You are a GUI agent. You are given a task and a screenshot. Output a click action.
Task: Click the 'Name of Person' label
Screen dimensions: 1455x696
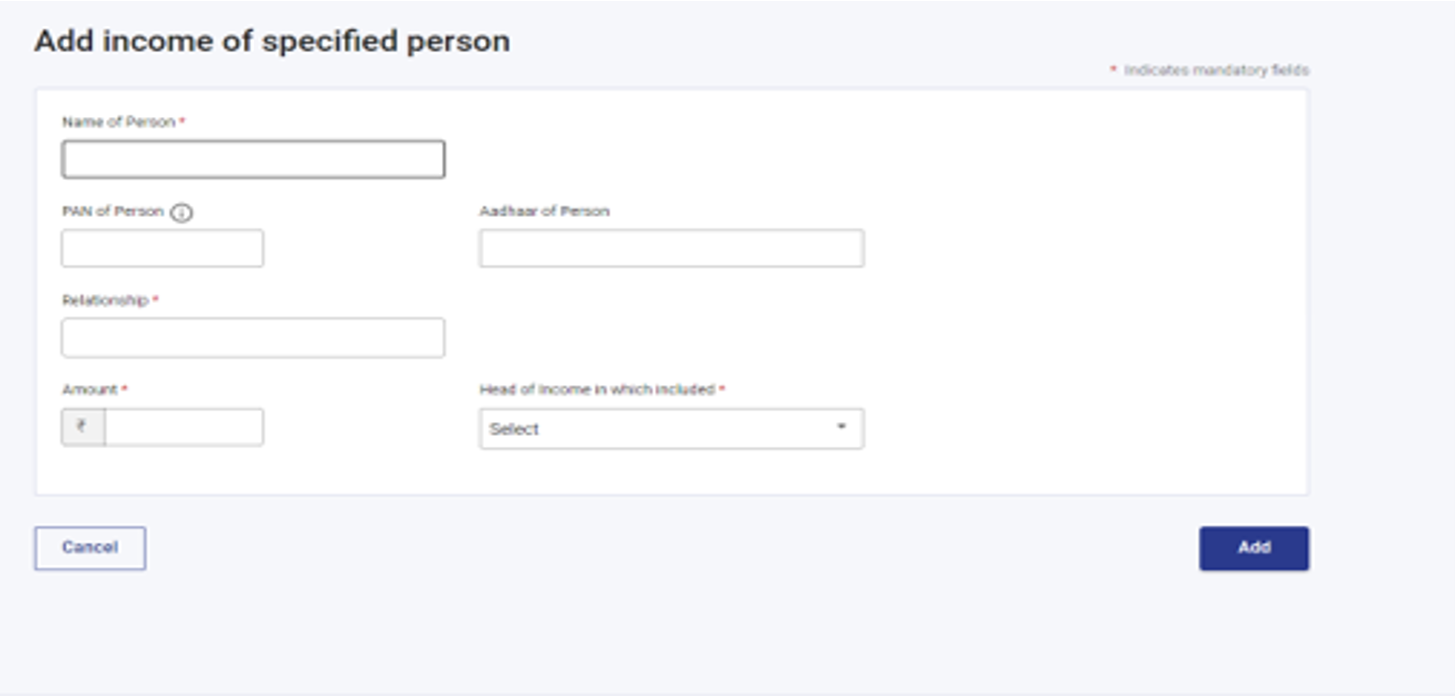pyautogui.click(x=119, y=122)
